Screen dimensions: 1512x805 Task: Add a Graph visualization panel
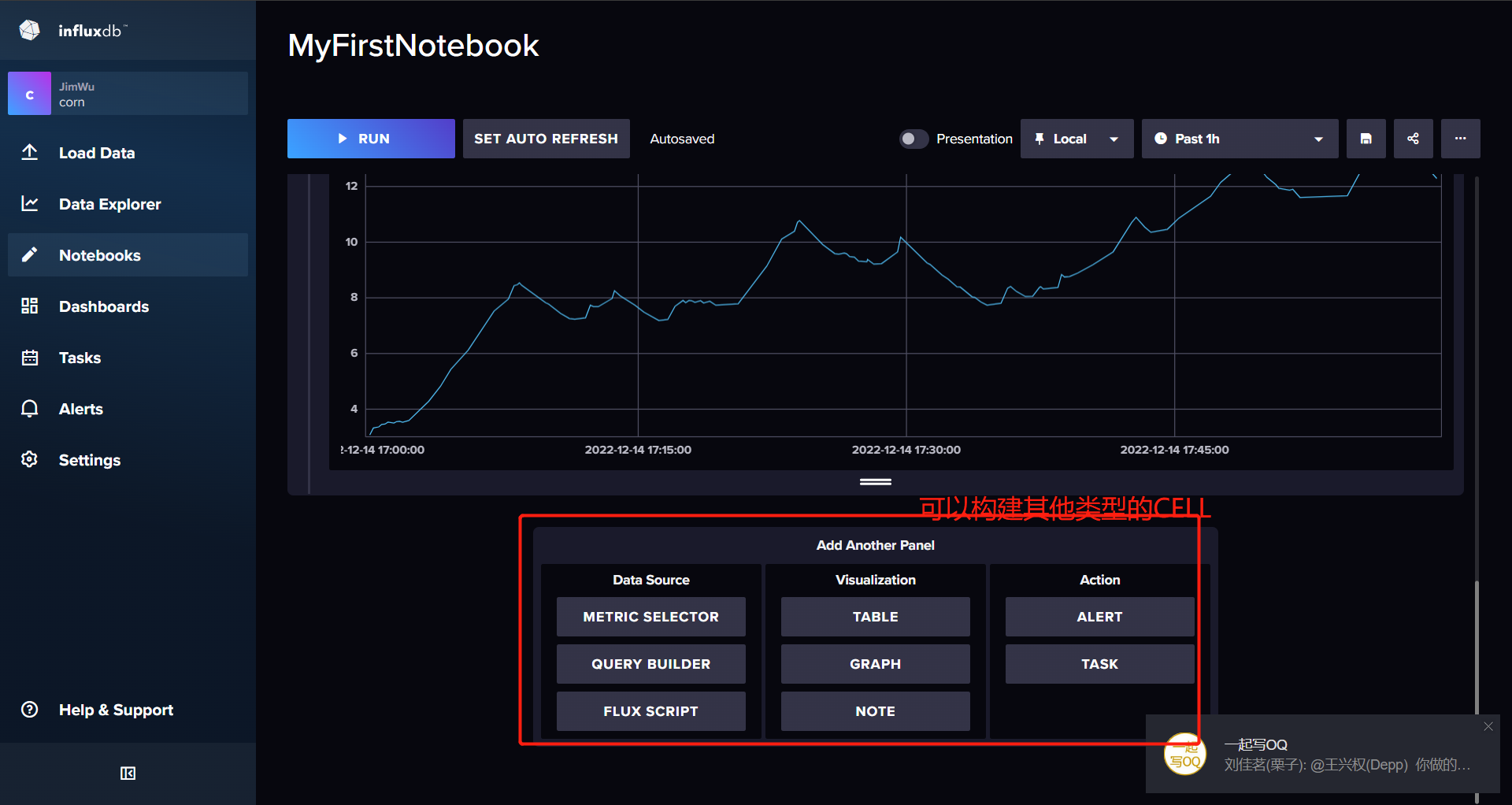tap(875, 664)
